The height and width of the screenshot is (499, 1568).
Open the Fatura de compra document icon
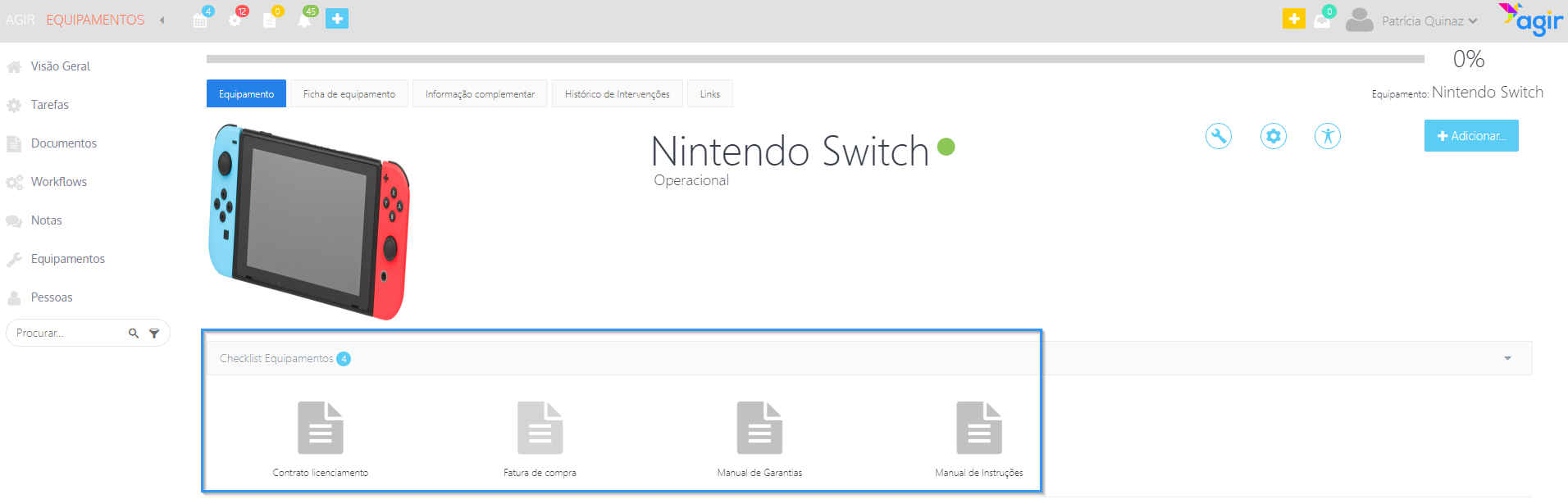tap(540, 428)
